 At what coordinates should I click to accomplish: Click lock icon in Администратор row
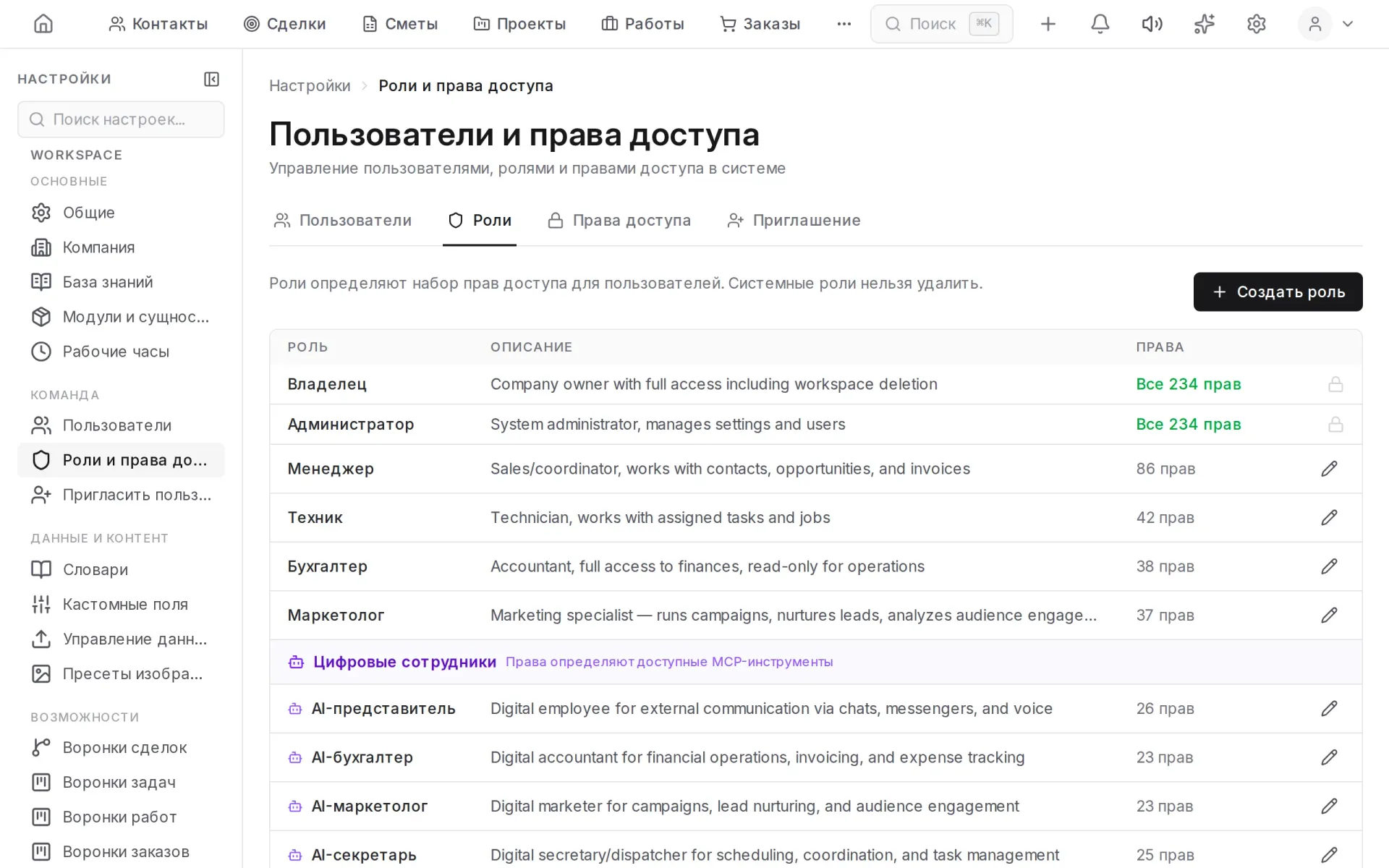pos(1335,424)
